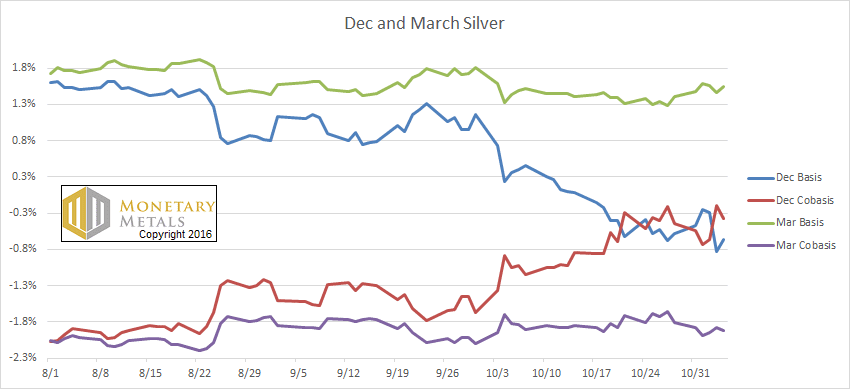The height and width of the screenshot is (389, 850).
Task: Click the purple Mar Cobasis legend line swatch
Action: [759, 245]
